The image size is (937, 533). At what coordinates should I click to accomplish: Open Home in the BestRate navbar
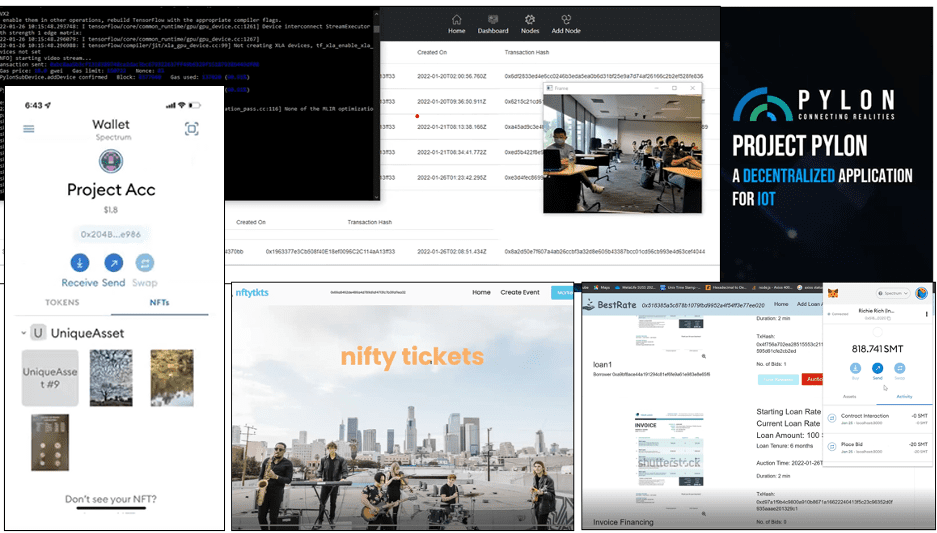781,304
